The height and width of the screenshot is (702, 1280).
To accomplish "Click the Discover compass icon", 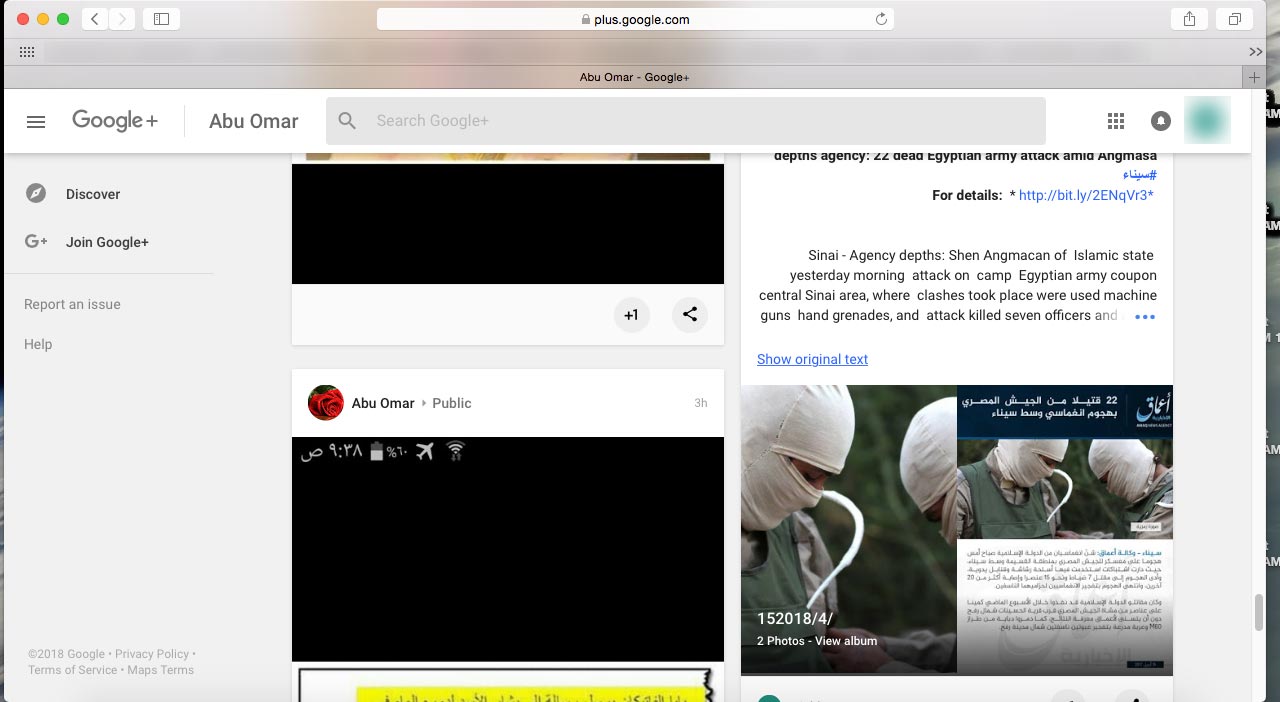I will coord(36,194).
